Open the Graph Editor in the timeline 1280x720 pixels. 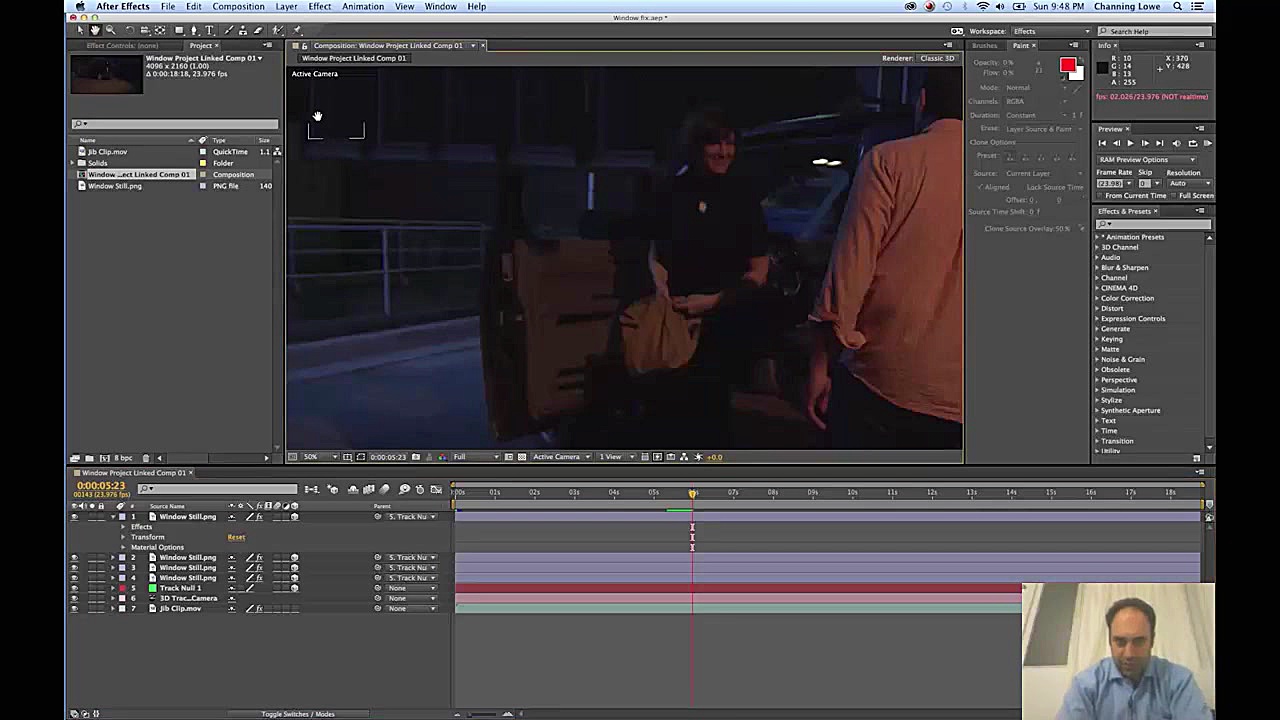tap(437, 490)
